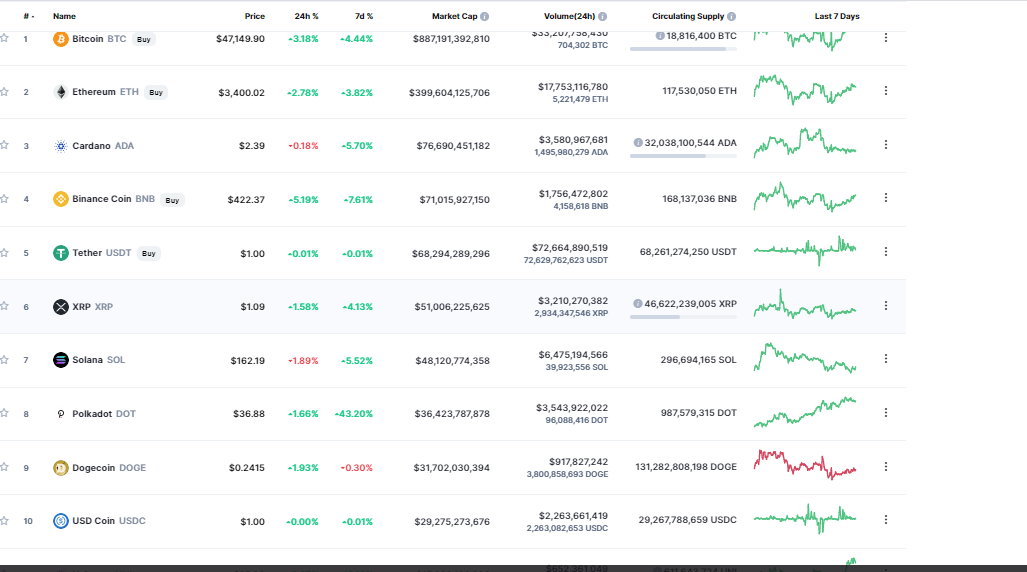Click the Polkadot logo icon
1027x572 pixels.
(60, 414)
